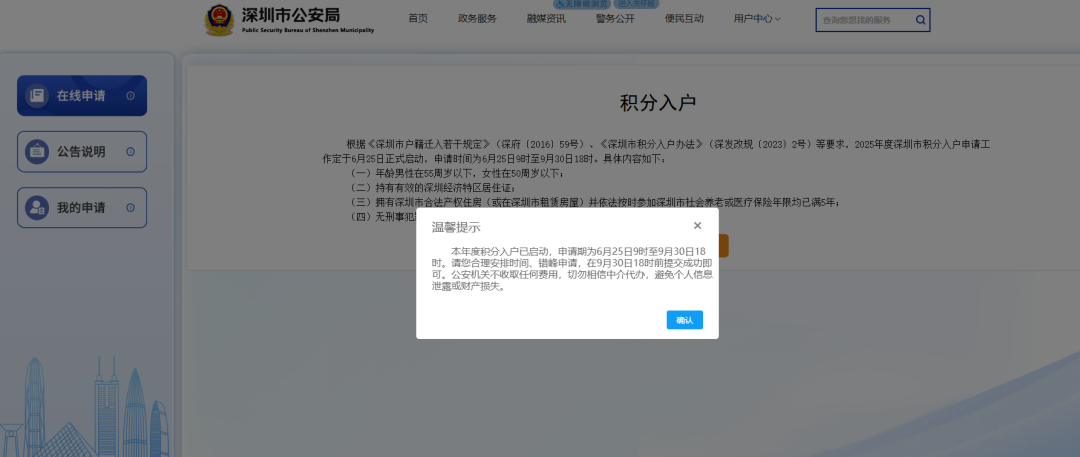Open the 警务公开 navigation item
Image resolution: width=1080 pixels, height=457 pixels.
615,19
